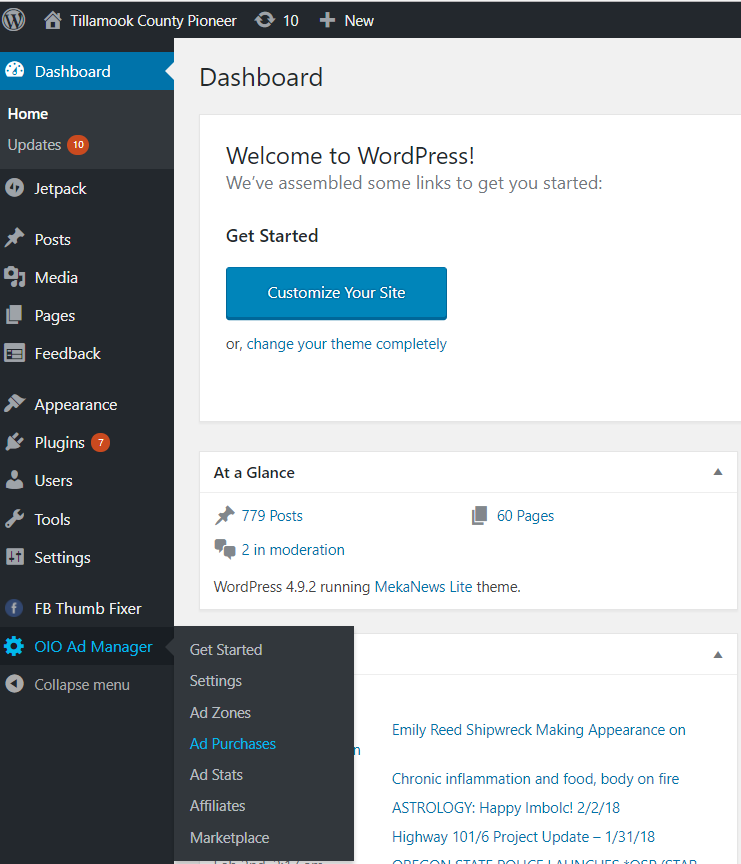Click the Tools wrench icon
Image resolution: width=741 pixels, height=864 pixels.
click(x=14, y=519)
